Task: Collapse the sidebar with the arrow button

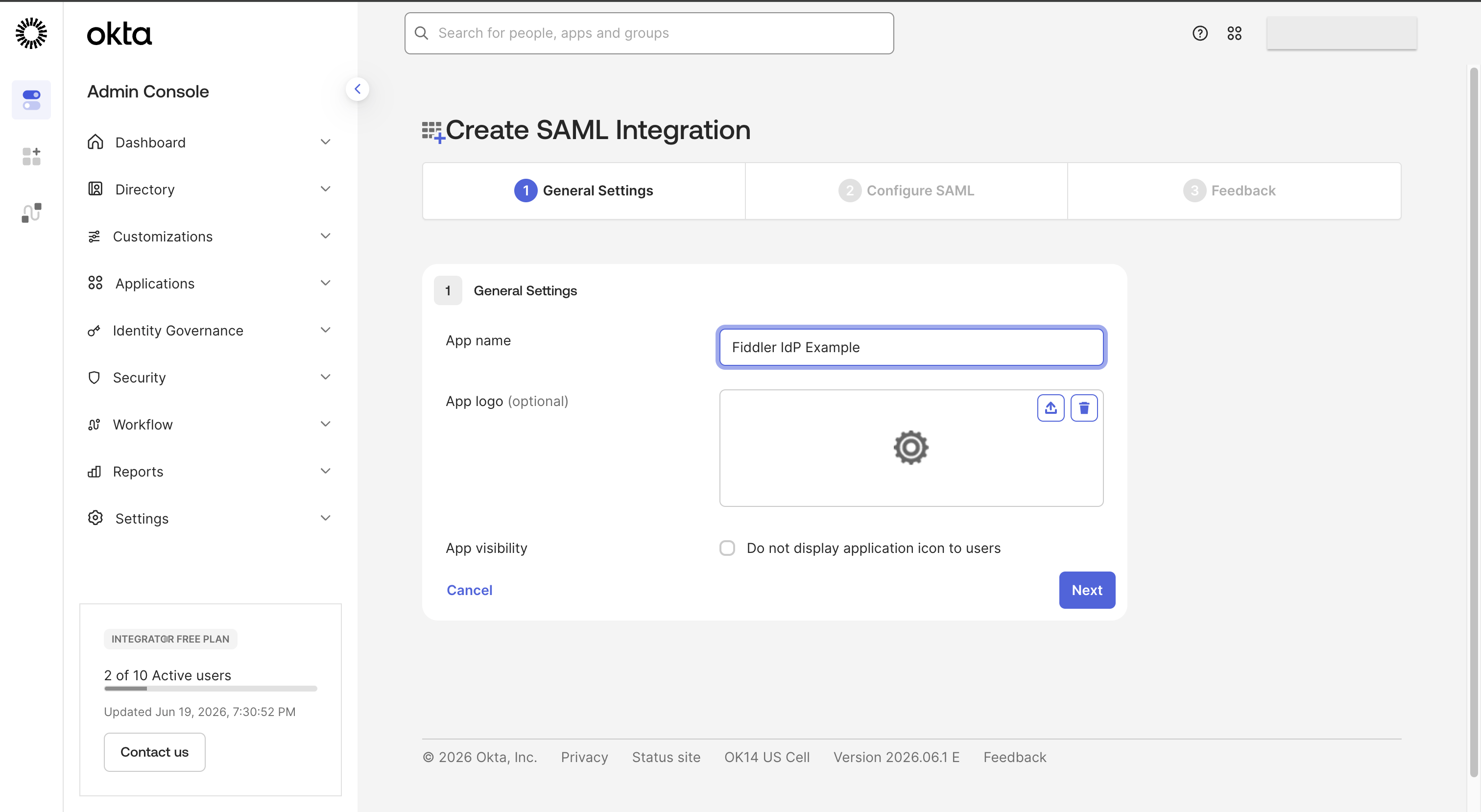Action: click(x=357, y=89)
